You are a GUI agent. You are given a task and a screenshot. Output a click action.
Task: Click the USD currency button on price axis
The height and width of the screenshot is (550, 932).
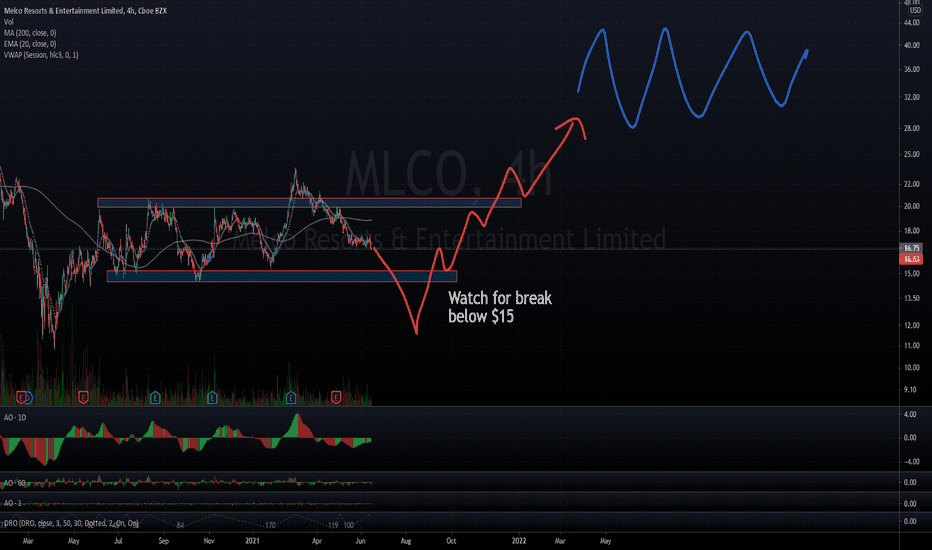915,10
